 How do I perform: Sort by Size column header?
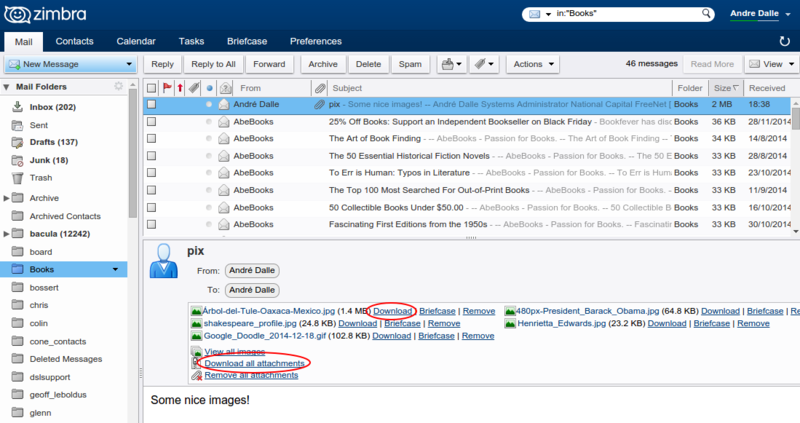point(726,88)
